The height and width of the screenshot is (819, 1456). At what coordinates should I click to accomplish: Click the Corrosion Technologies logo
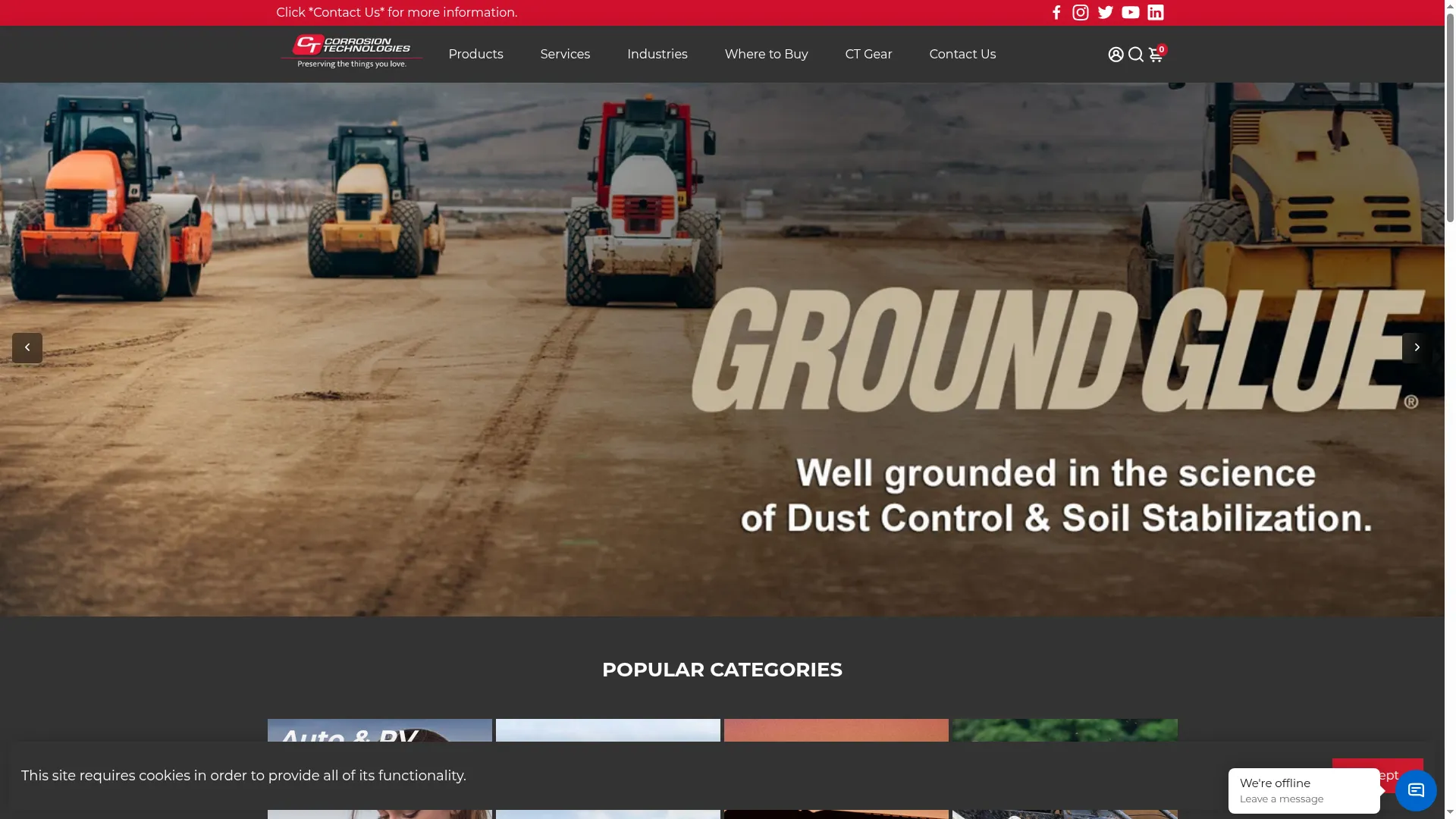coord(352,52)
